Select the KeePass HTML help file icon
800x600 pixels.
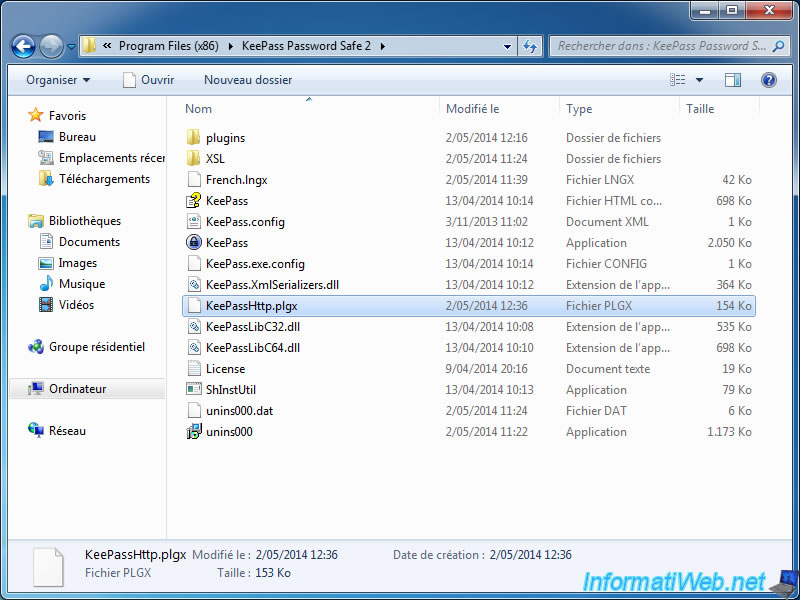coord(193,201)
